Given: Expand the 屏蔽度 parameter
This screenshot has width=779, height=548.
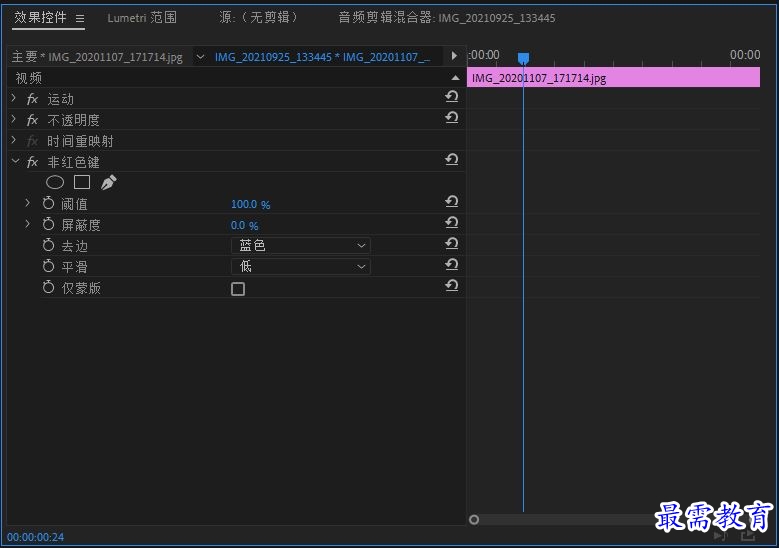Looking at the screenshot, I should (x=28, y=224).
